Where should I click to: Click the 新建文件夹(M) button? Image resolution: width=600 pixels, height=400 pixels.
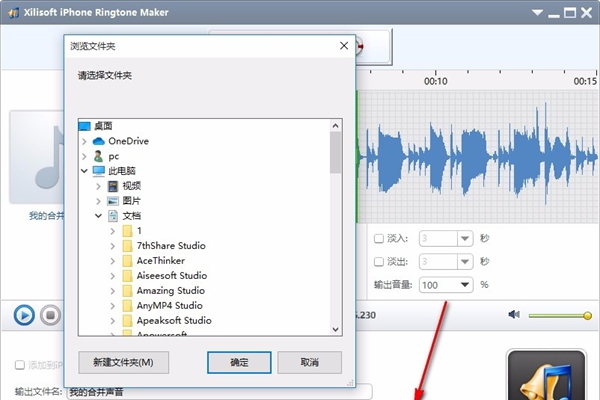pos(123,362)
